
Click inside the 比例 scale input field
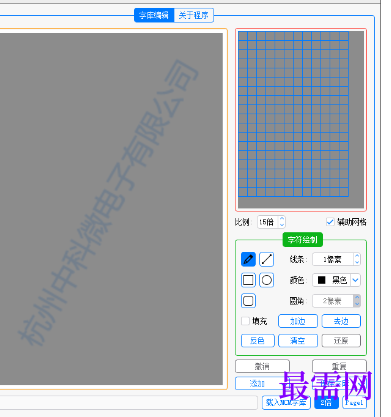click(x=268, y=222)
